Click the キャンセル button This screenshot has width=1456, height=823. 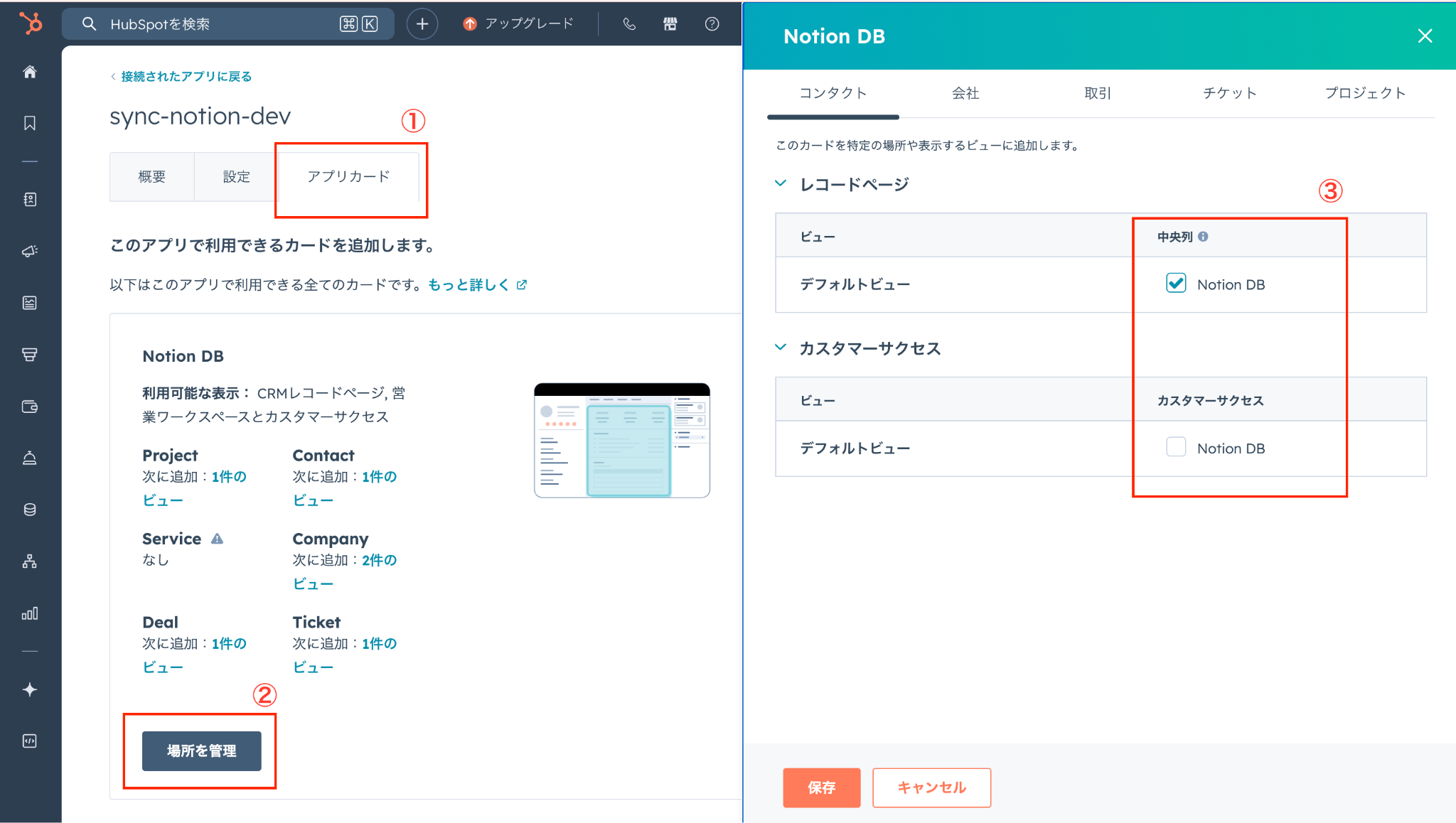point(932,787)
